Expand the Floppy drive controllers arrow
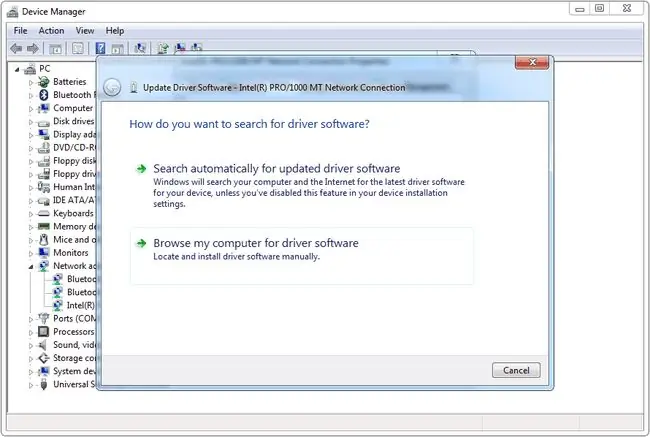The height and width of the screenshot is (437, 650). [x=31, y=175]
